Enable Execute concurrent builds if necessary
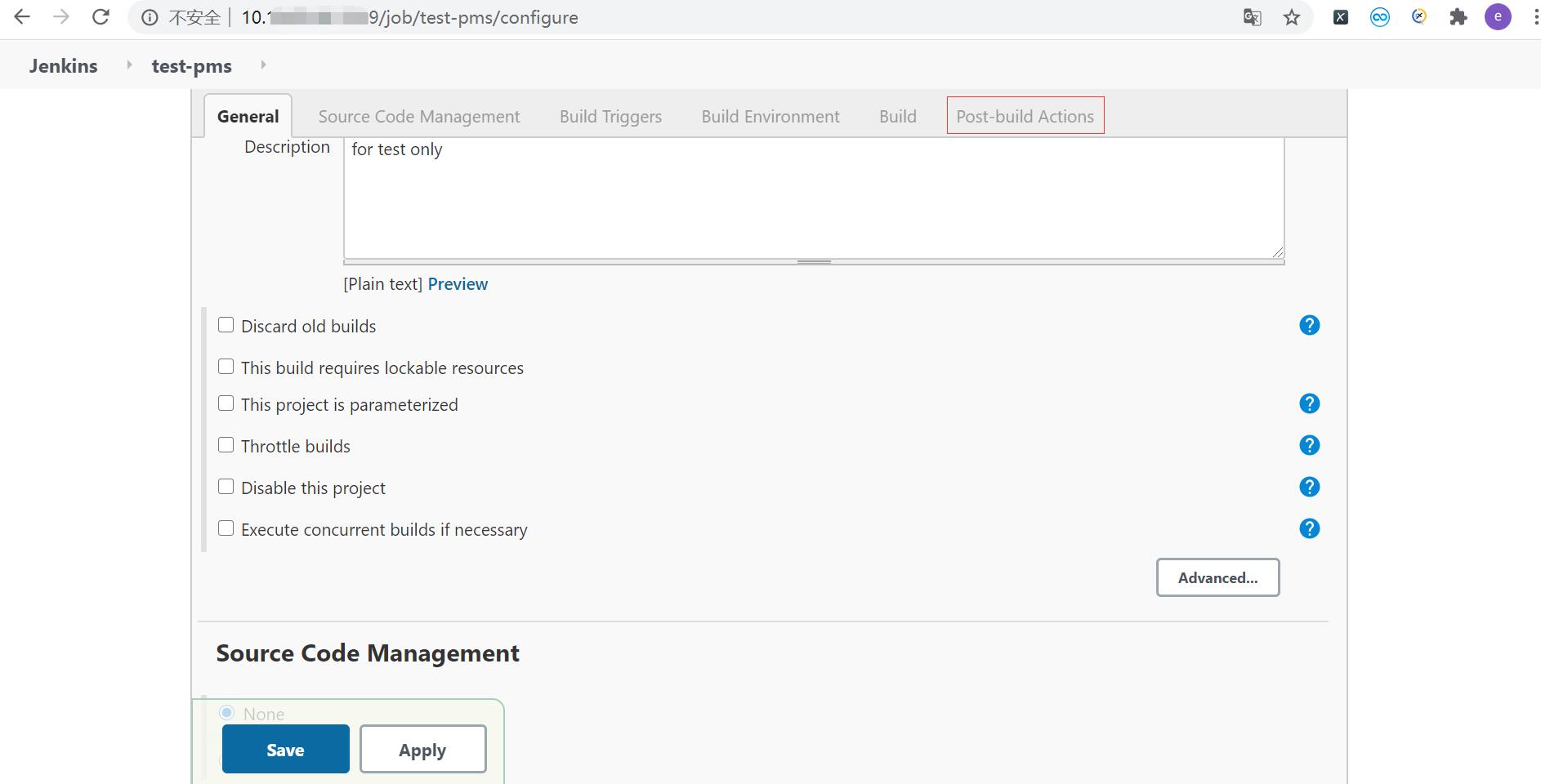This screenshot has height=784, width=1541. pos(226,528)
